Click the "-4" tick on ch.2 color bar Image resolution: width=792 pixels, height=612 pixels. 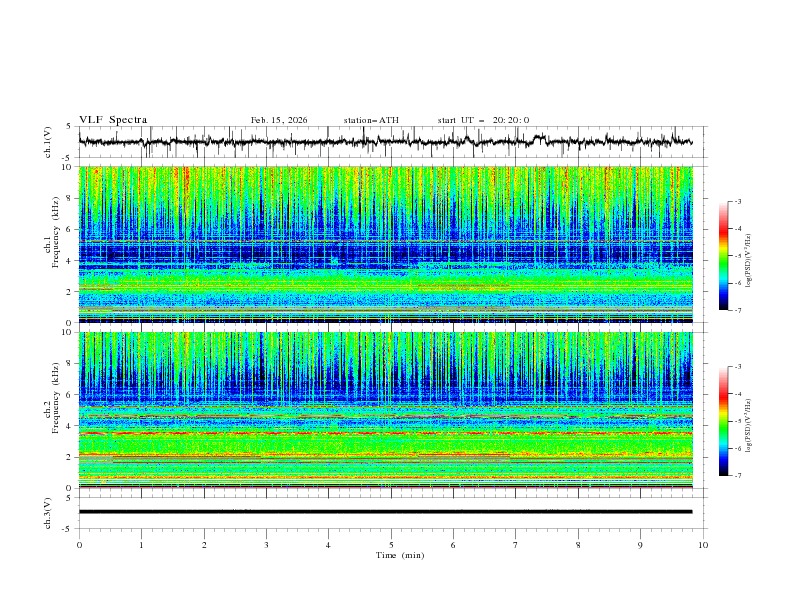point(738,394)
